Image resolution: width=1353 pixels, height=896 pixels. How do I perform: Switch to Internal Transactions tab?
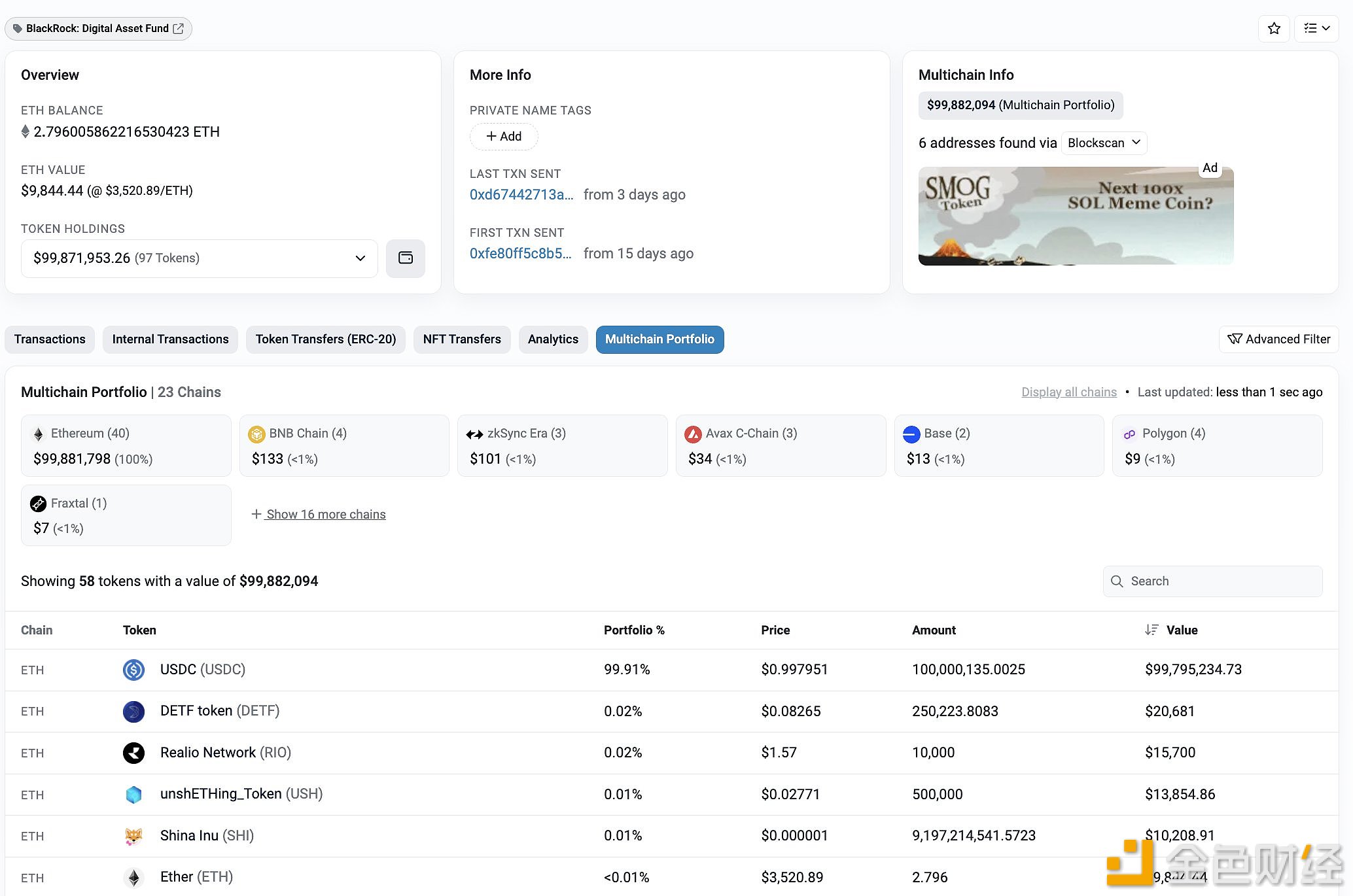[x=170, y=339]
